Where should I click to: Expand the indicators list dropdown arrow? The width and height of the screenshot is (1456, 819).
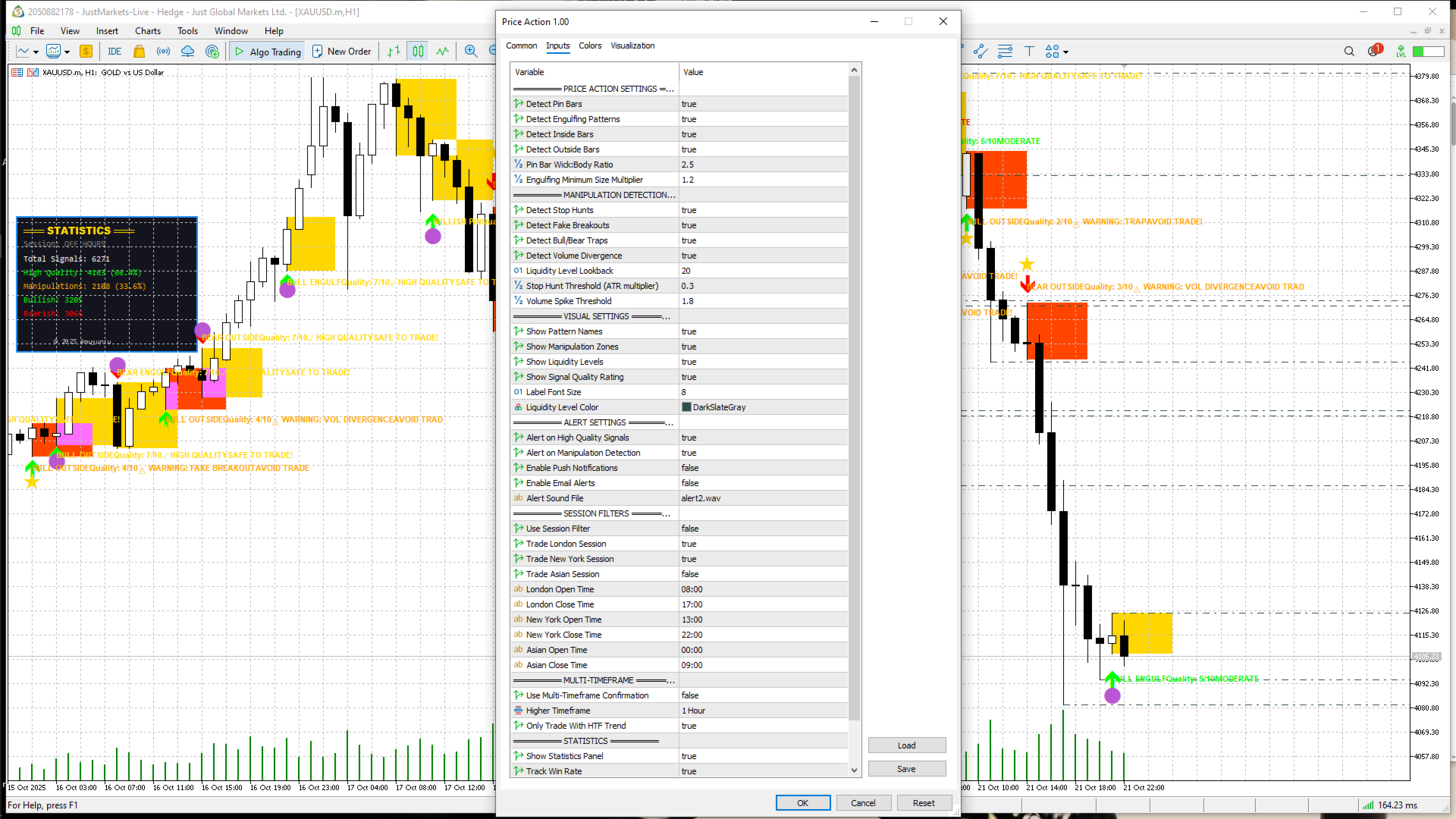67,52
